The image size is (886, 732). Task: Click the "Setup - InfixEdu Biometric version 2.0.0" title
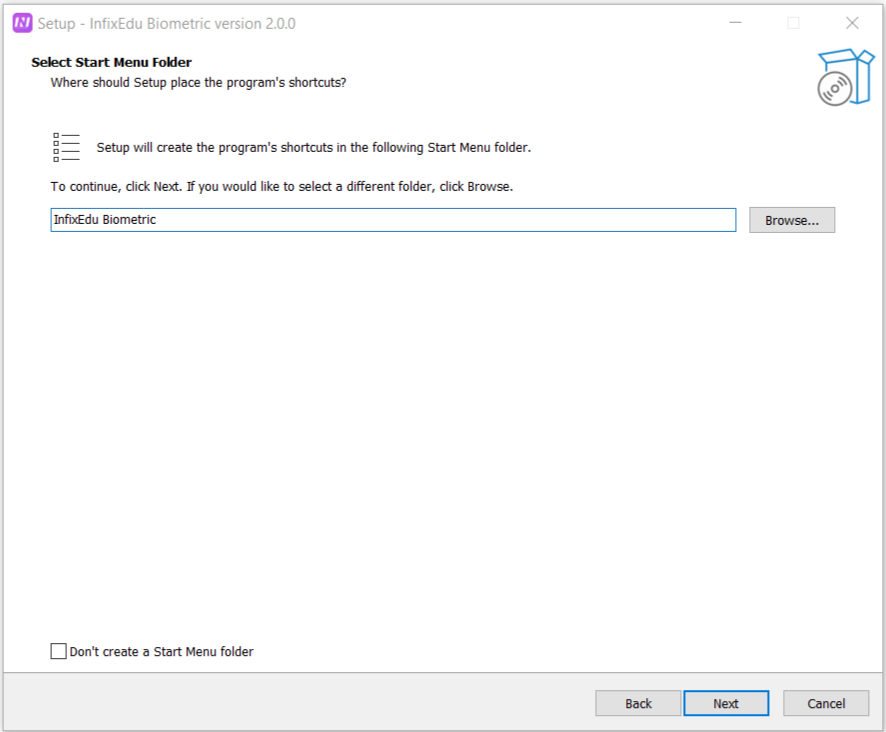[x=166, y=23]
